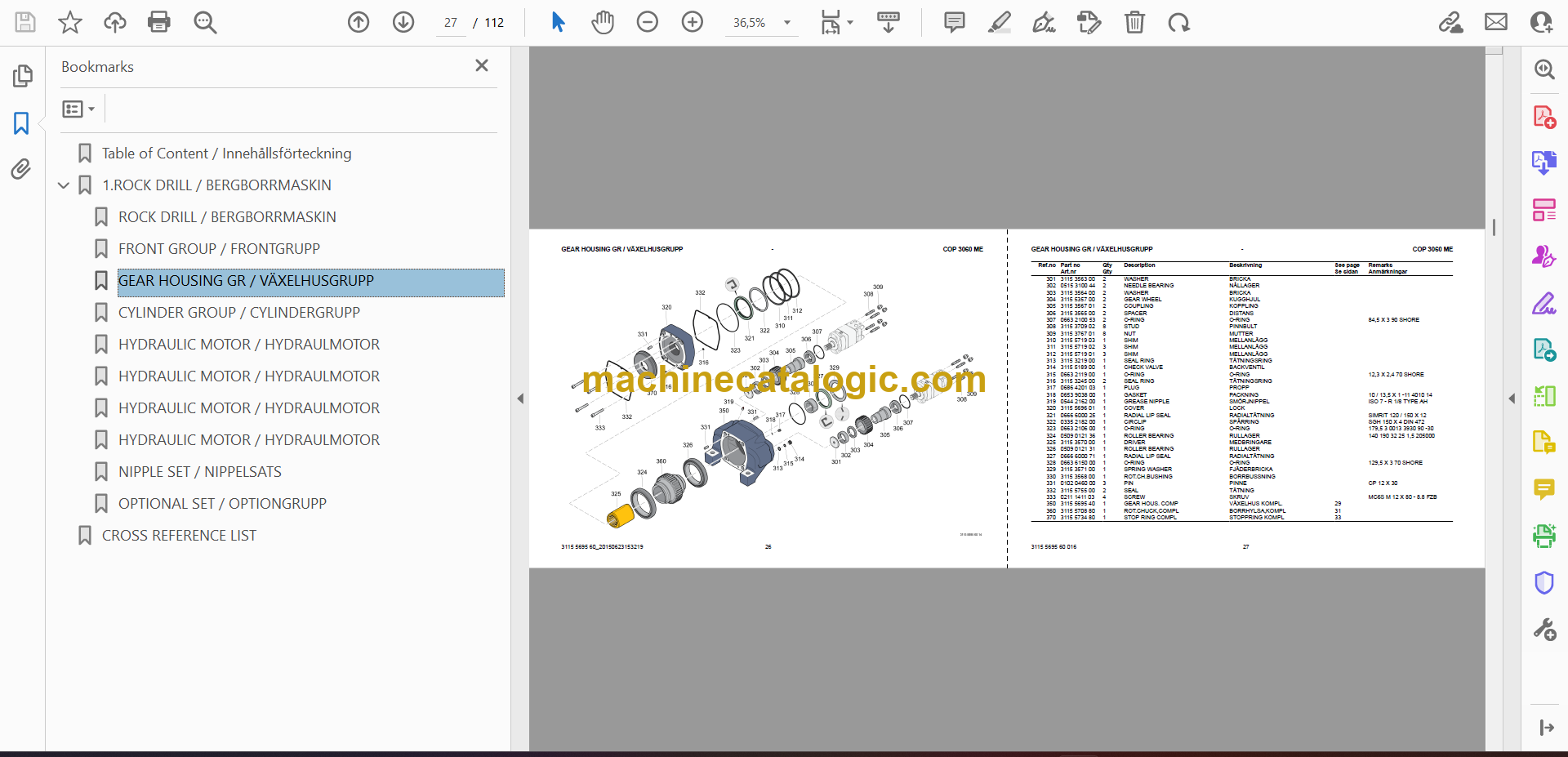Open page thumbnails panel

(x=22, y=76)
